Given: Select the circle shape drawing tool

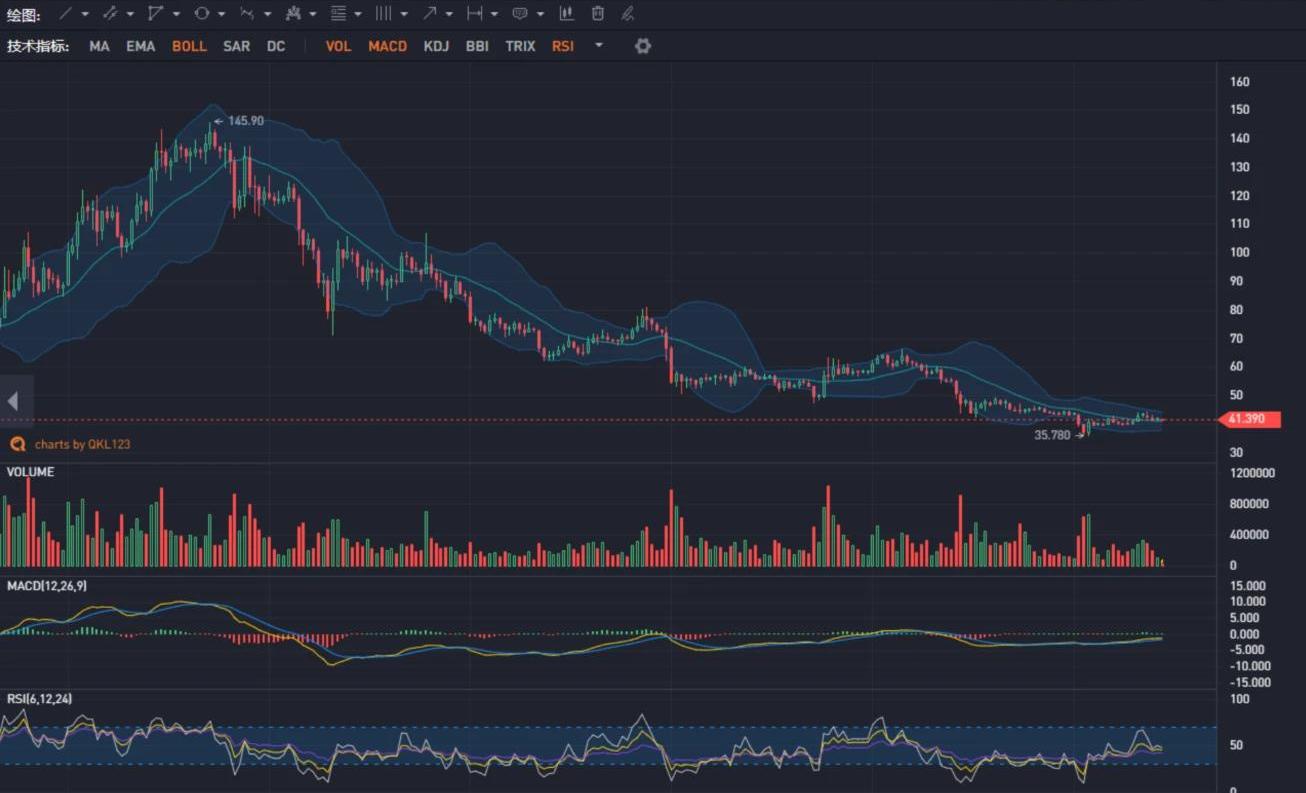Looking at the screenshot, I should [201, 14].
